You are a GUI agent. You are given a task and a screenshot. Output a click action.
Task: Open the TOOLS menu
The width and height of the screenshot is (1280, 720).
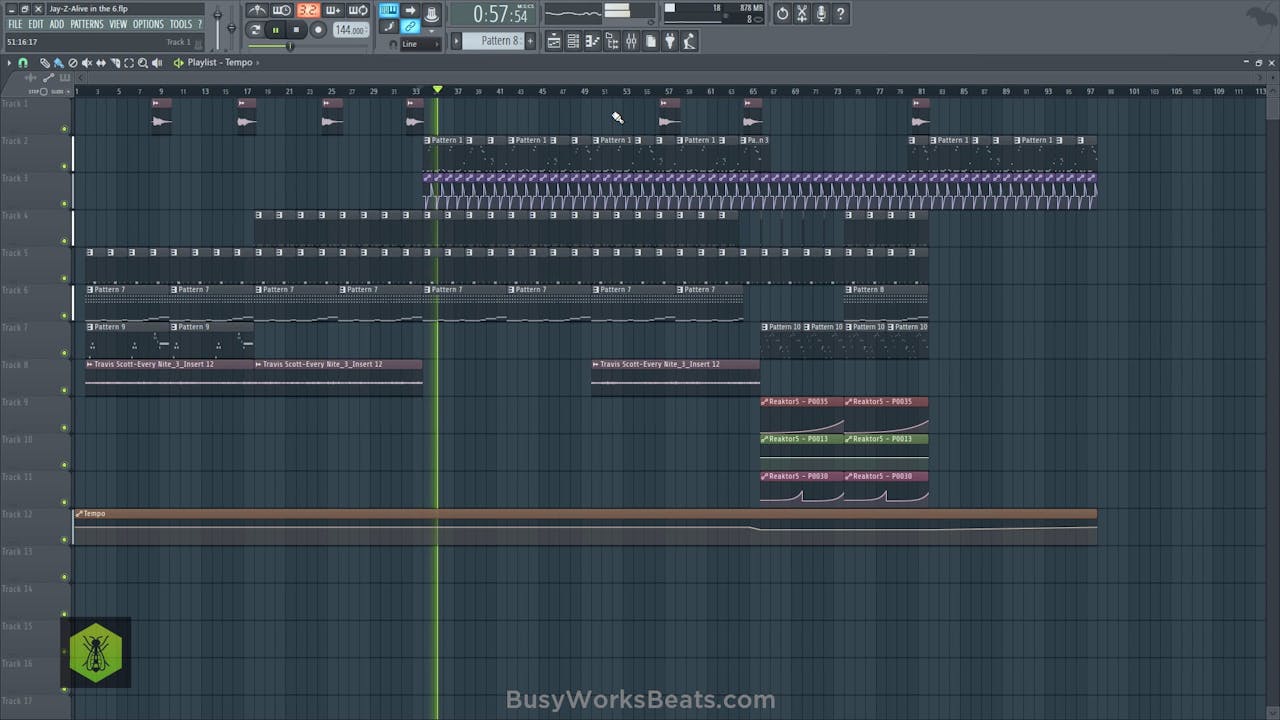(x=180, y=24)
